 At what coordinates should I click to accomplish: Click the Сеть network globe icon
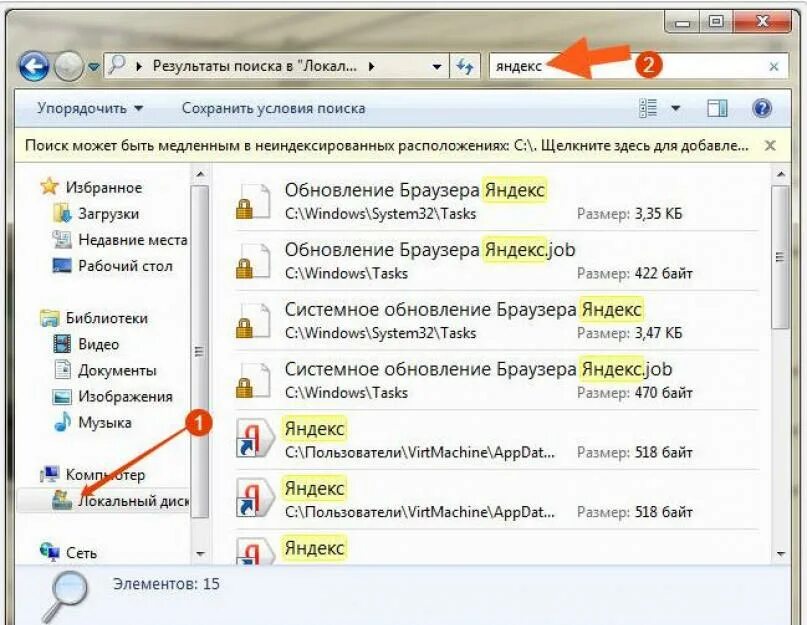[49, 552]
